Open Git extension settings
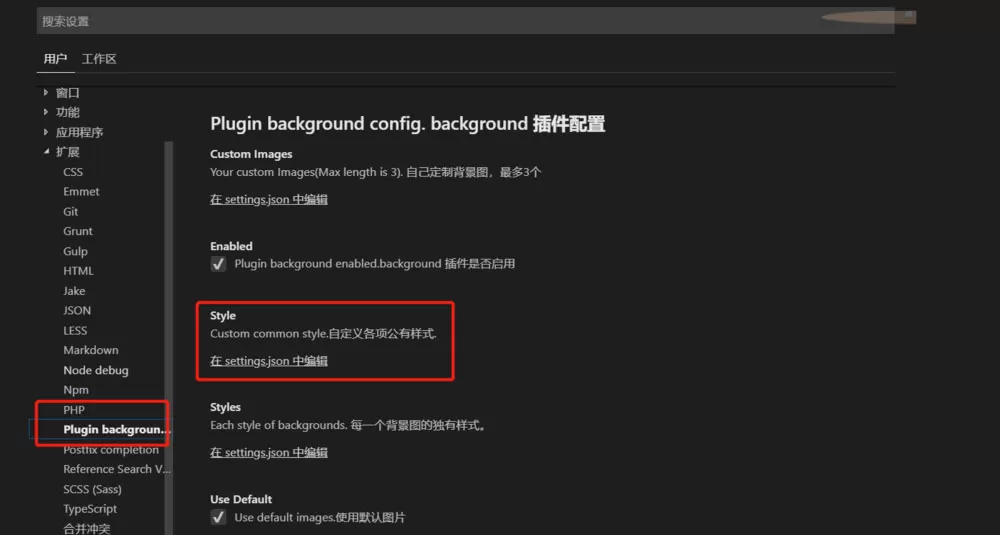Image resolution: width=1000 pixels, height=535 pixels. (70, 211)
